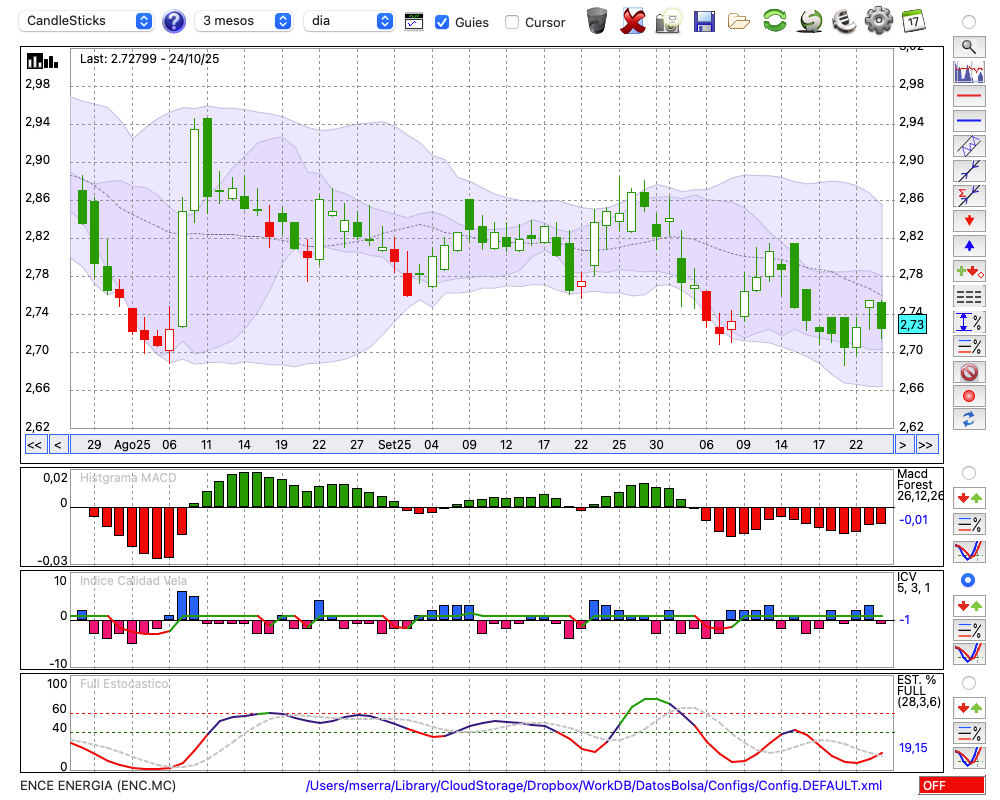Enable the Cursor checkbox

coord(512,22)
